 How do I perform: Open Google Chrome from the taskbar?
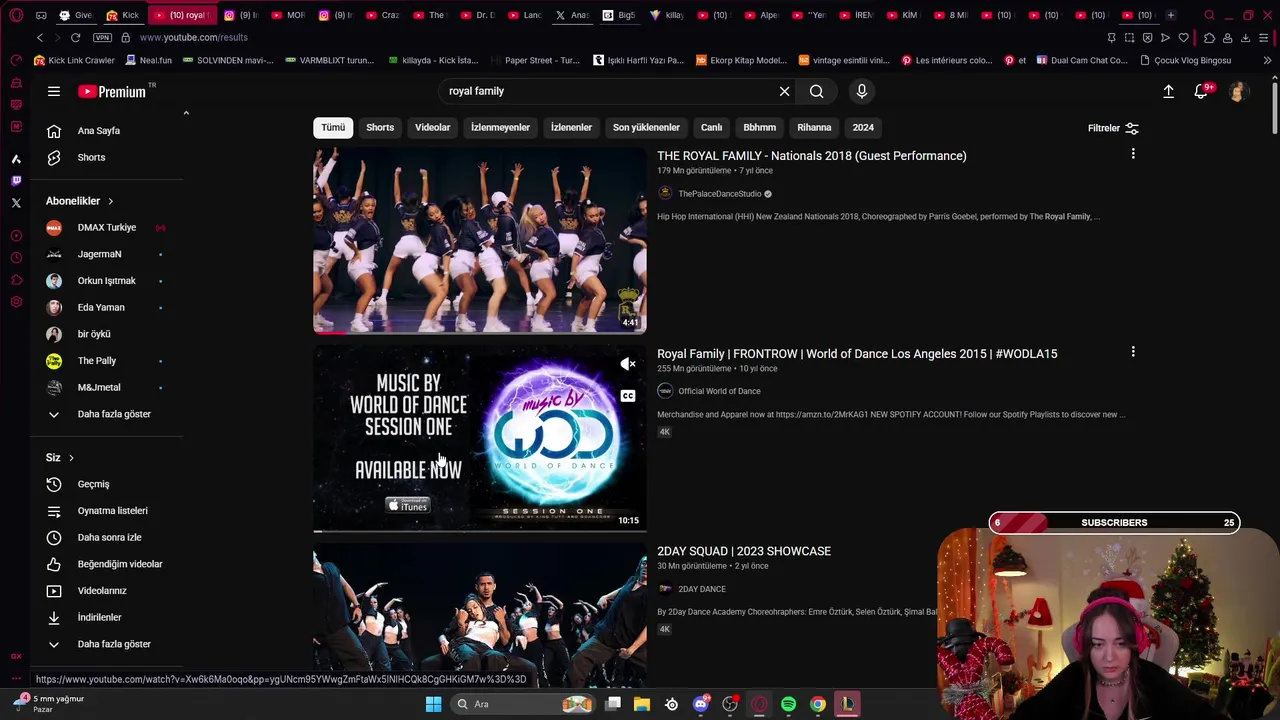click(818, 704)
